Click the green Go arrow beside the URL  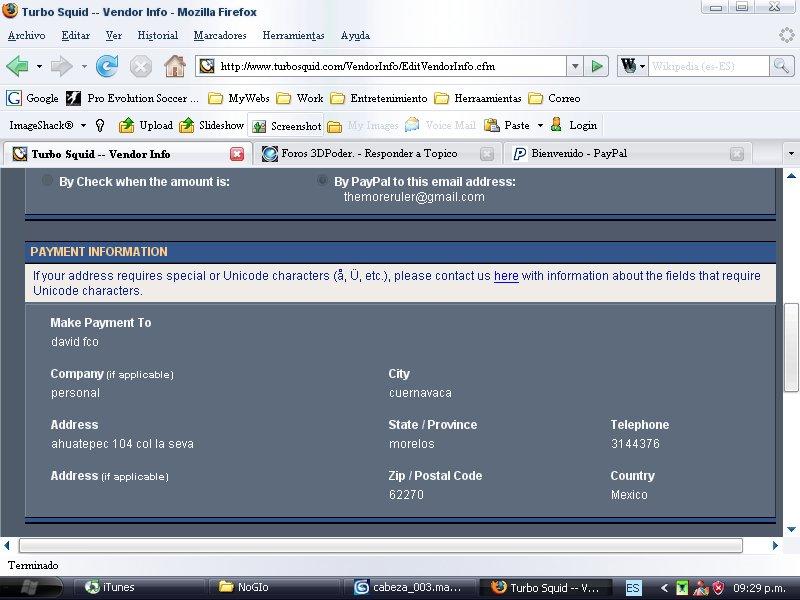click(x=596, y=66)
